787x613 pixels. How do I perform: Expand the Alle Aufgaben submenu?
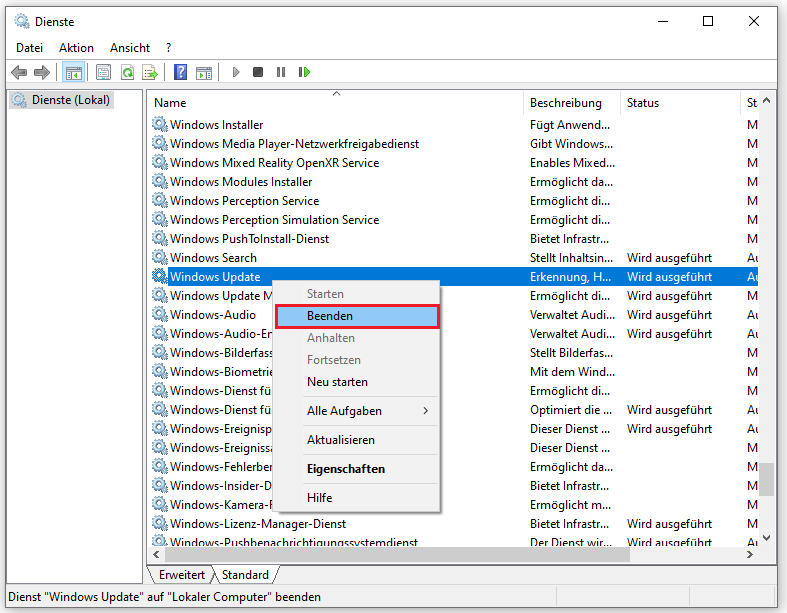click(x=357, y=411)
